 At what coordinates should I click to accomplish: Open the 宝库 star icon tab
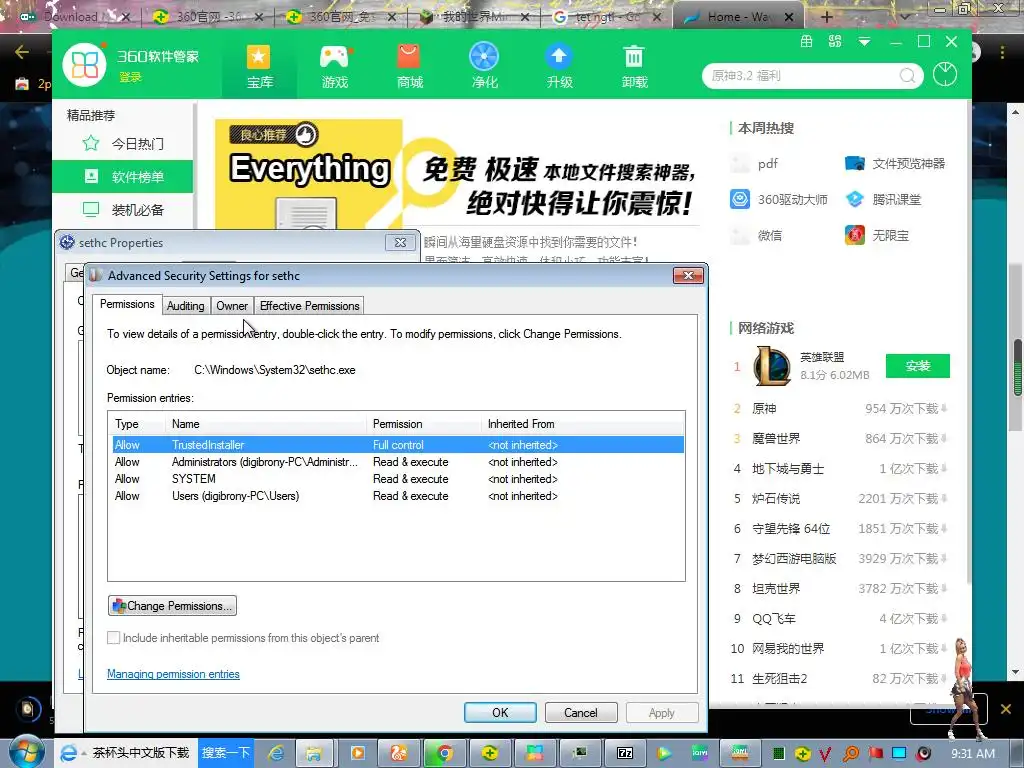(259, 67)
